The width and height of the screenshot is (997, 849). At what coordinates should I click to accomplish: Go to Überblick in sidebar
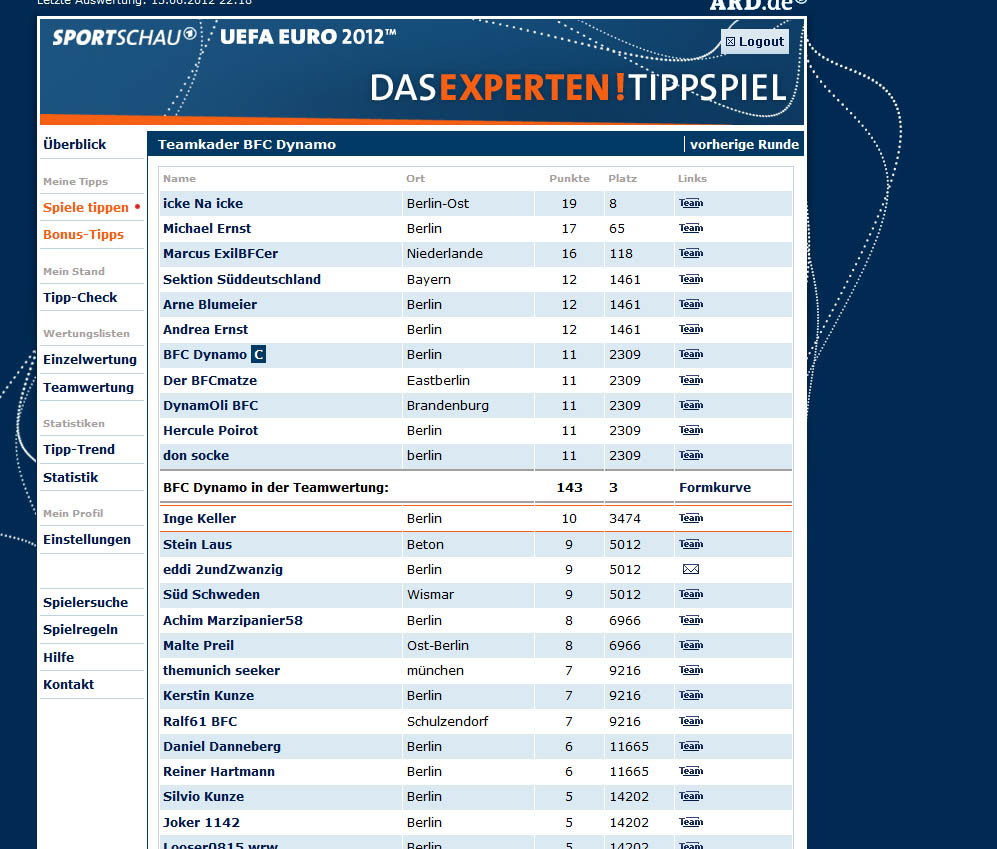(75, 144)
